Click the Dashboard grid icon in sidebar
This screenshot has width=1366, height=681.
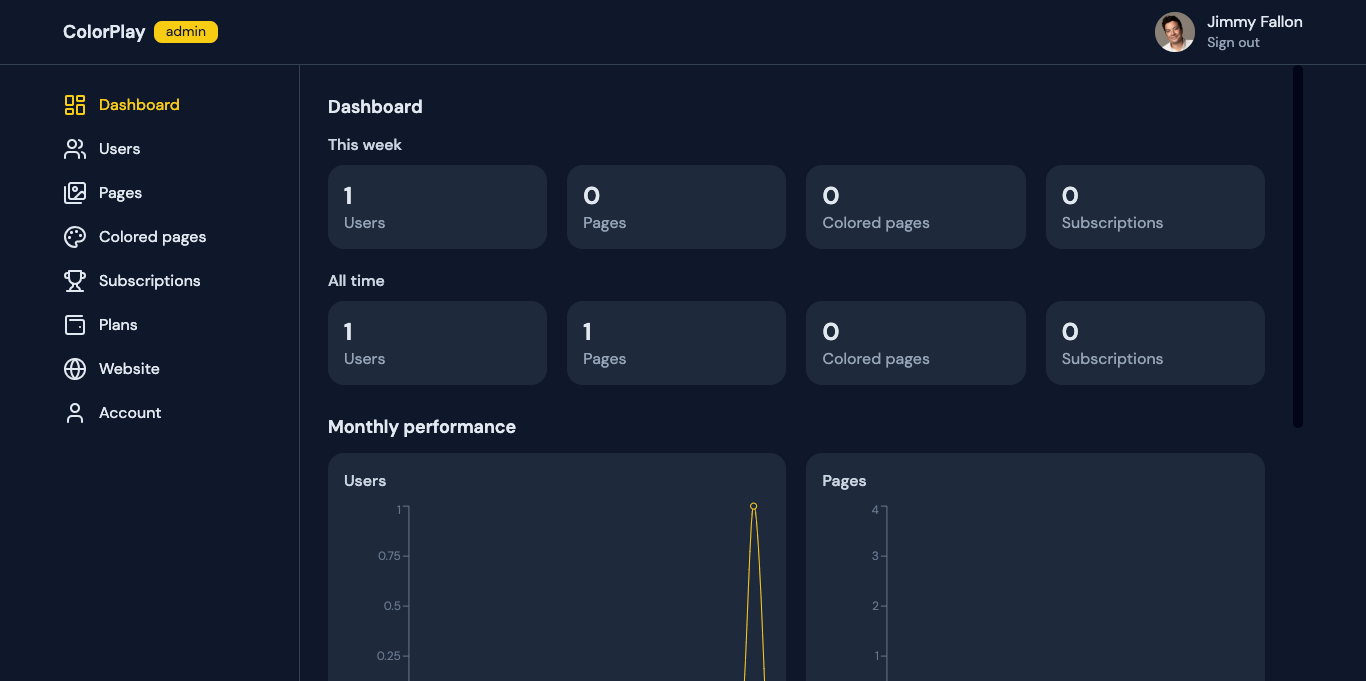click(x=75, y=105)
